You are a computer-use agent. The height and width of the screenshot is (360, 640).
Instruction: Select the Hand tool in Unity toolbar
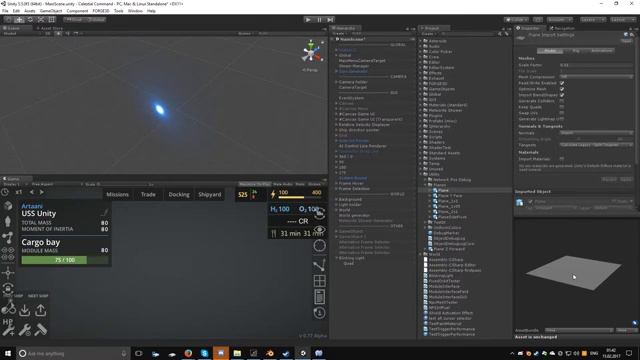tap(9, 20)
